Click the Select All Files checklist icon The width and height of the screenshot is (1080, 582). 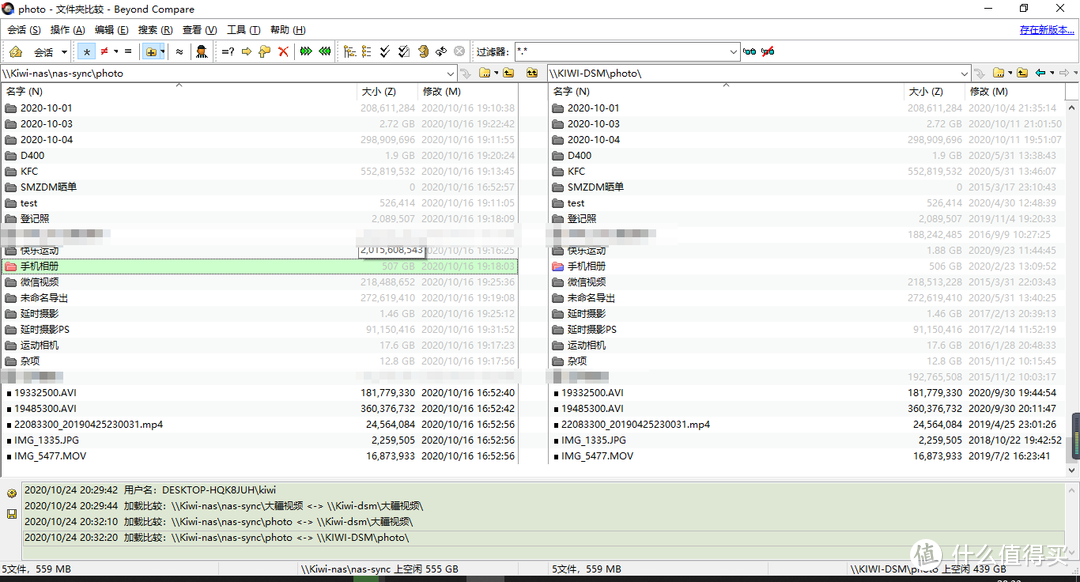tap(404, 52)
